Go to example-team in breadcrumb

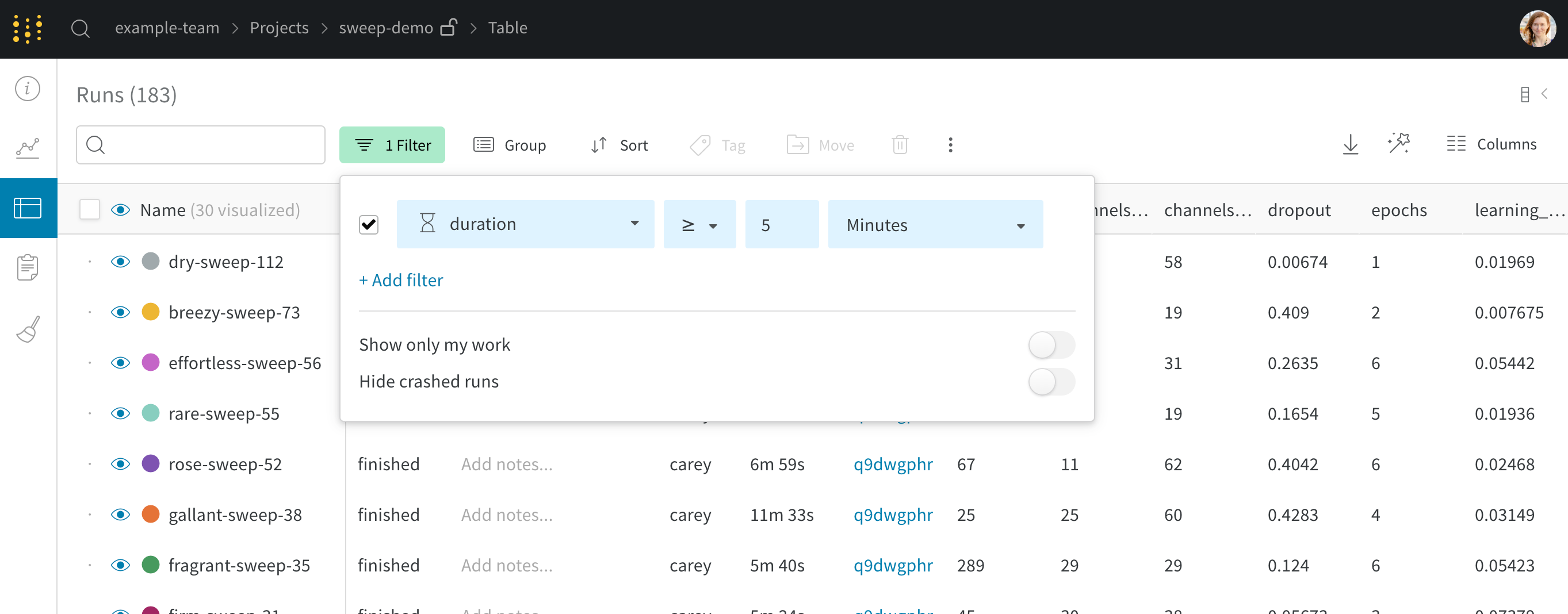tap(167, 28)
